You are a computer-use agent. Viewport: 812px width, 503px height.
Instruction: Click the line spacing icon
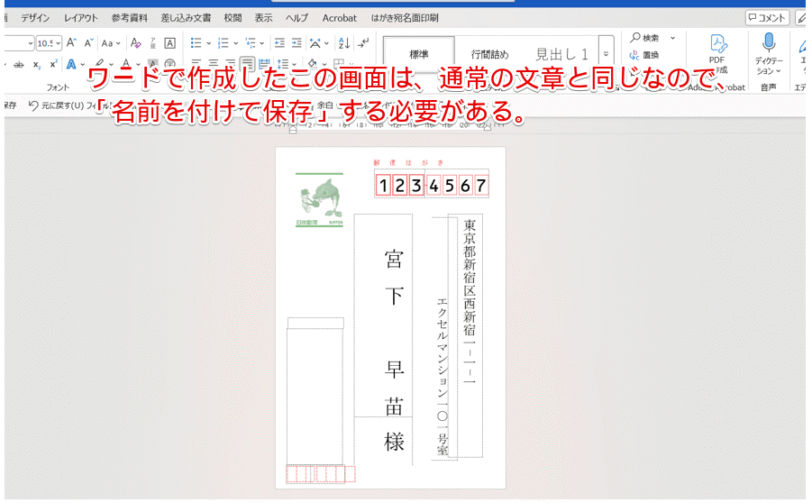[283, 64]
